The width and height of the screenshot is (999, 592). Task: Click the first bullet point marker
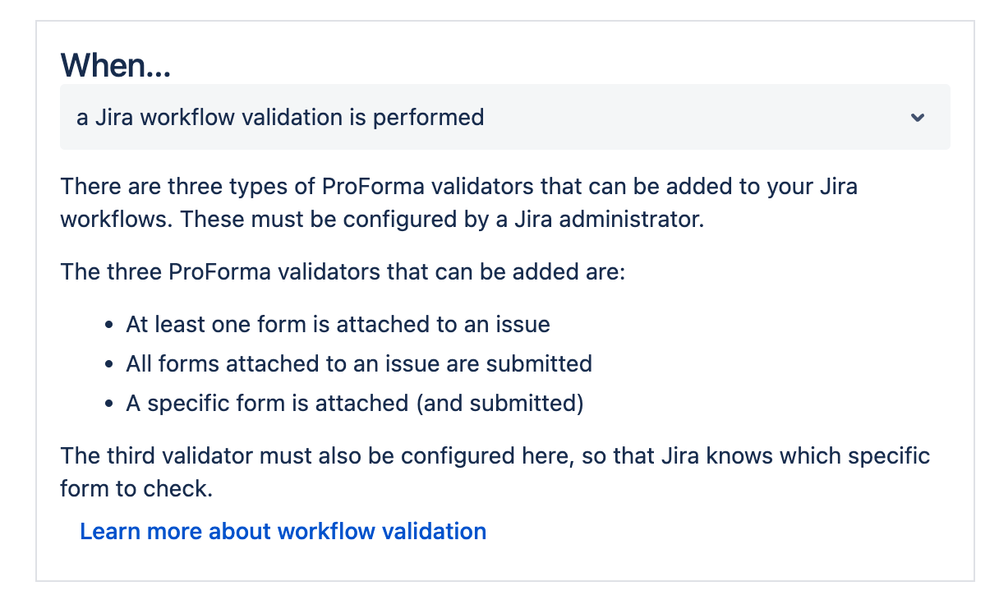coord(108,324)
